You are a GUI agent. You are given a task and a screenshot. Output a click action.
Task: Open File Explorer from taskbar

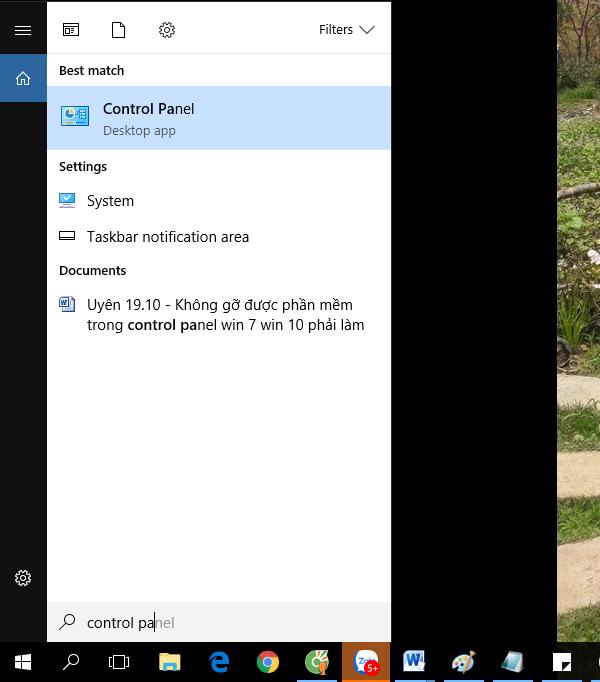coord(170,662)
